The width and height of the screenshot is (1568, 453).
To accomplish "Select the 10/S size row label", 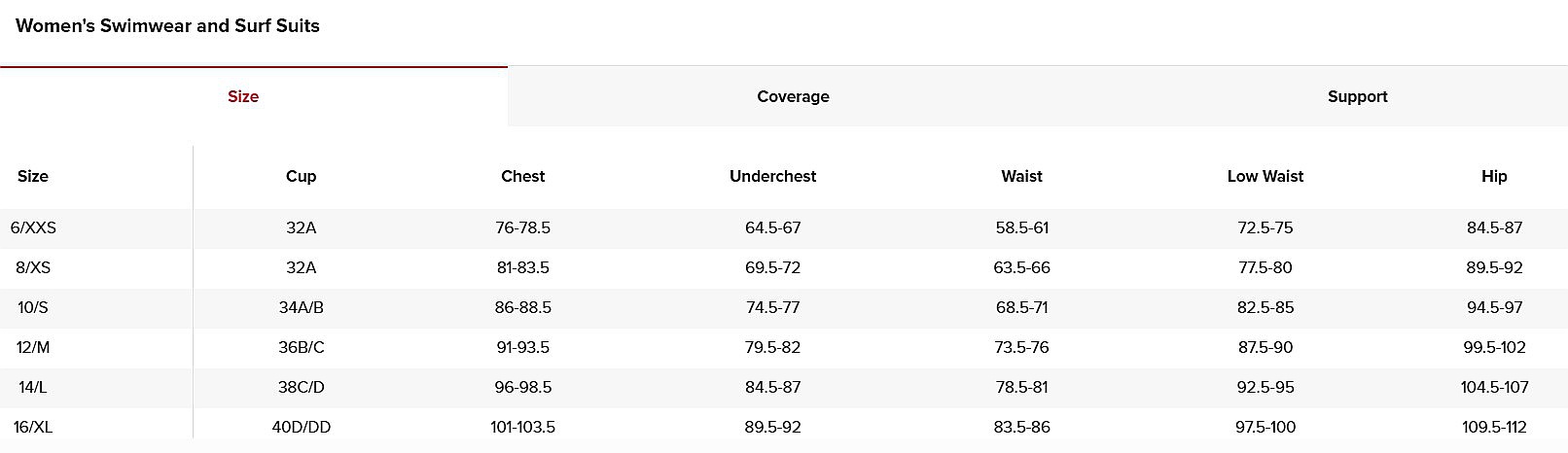I will (33, 307).
